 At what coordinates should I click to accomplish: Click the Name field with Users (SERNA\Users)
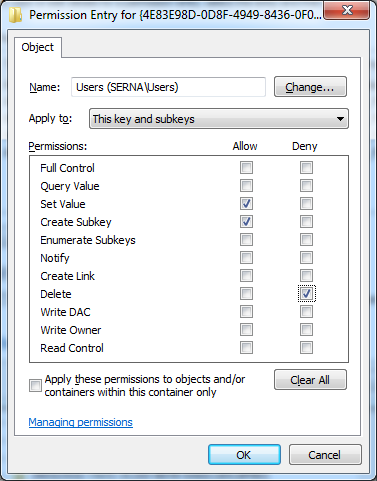click(168, 87)
